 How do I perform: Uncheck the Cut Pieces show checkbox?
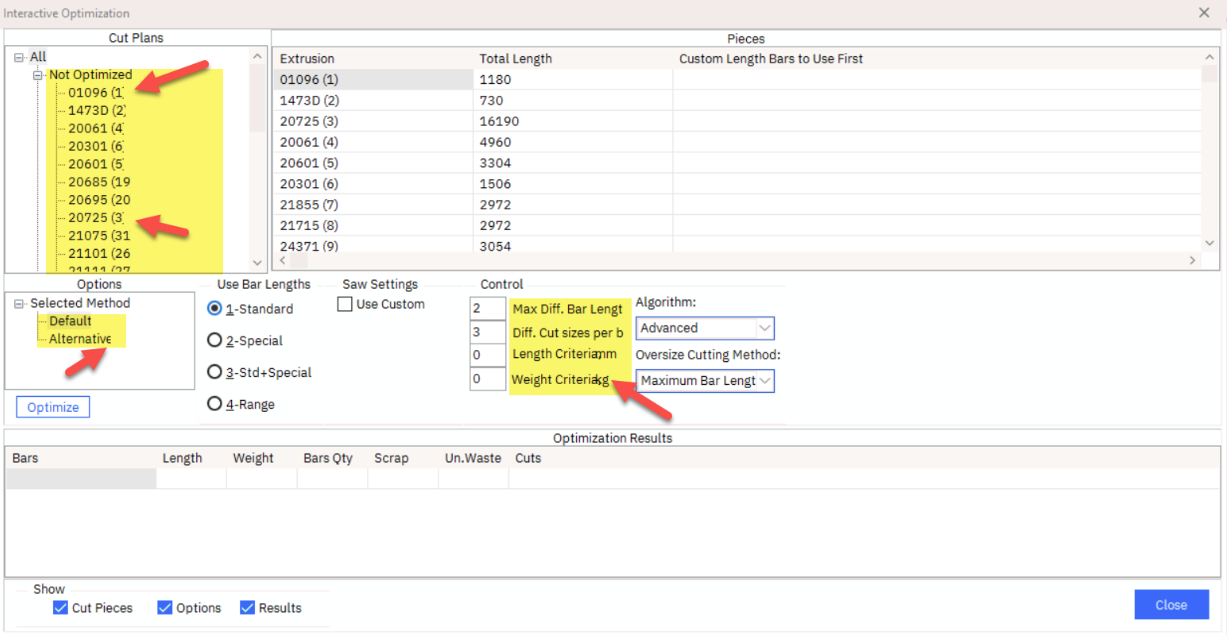tap(60, 608)
